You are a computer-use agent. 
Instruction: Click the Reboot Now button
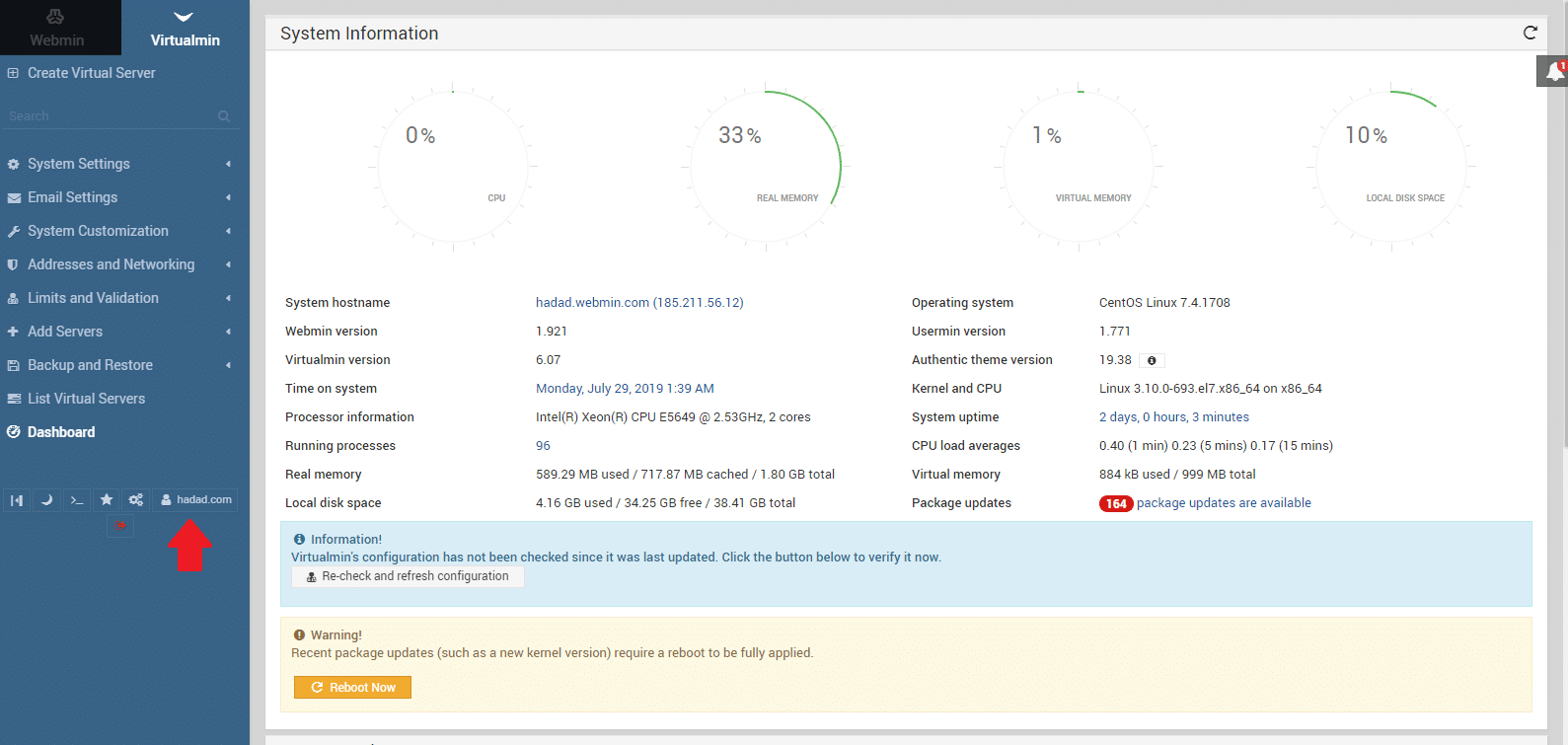(352, 688)
